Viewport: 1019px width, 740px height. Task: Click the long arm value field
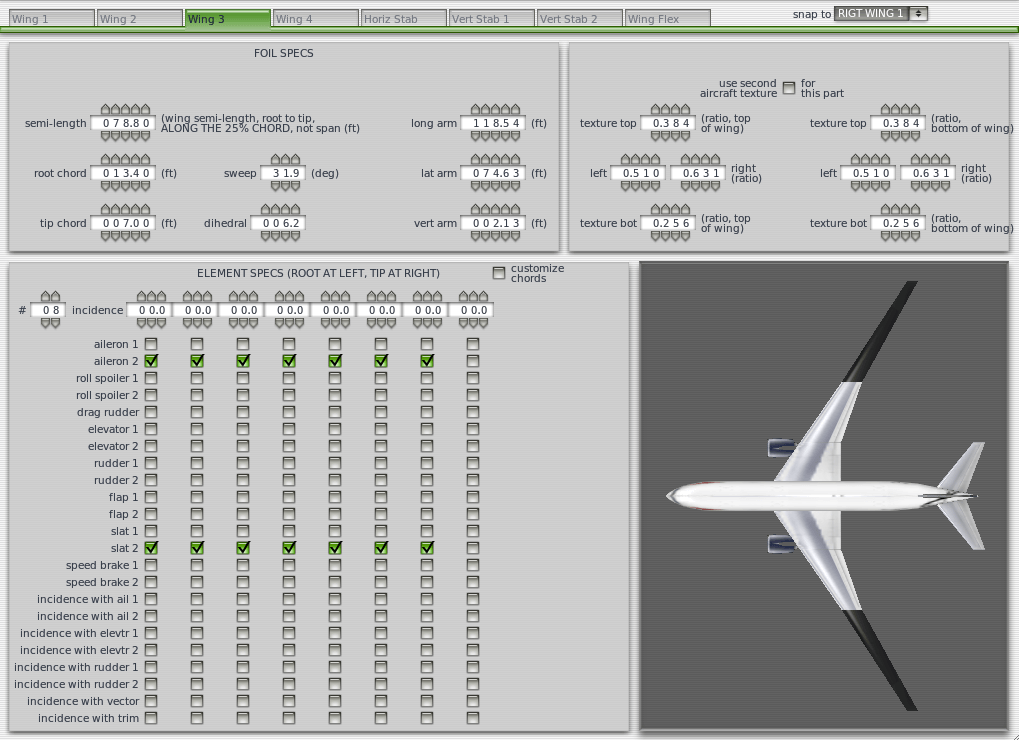[493, 123]
